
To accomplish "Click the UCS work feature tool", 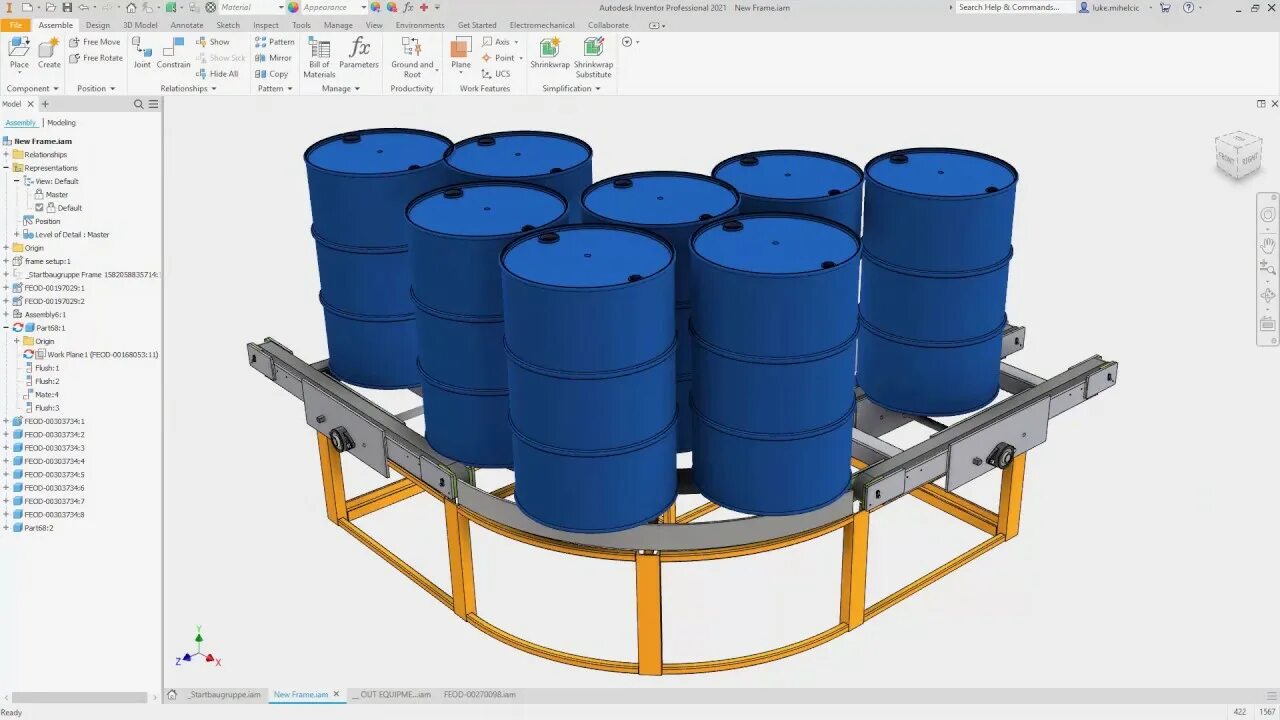I will [x=496, y=74].
